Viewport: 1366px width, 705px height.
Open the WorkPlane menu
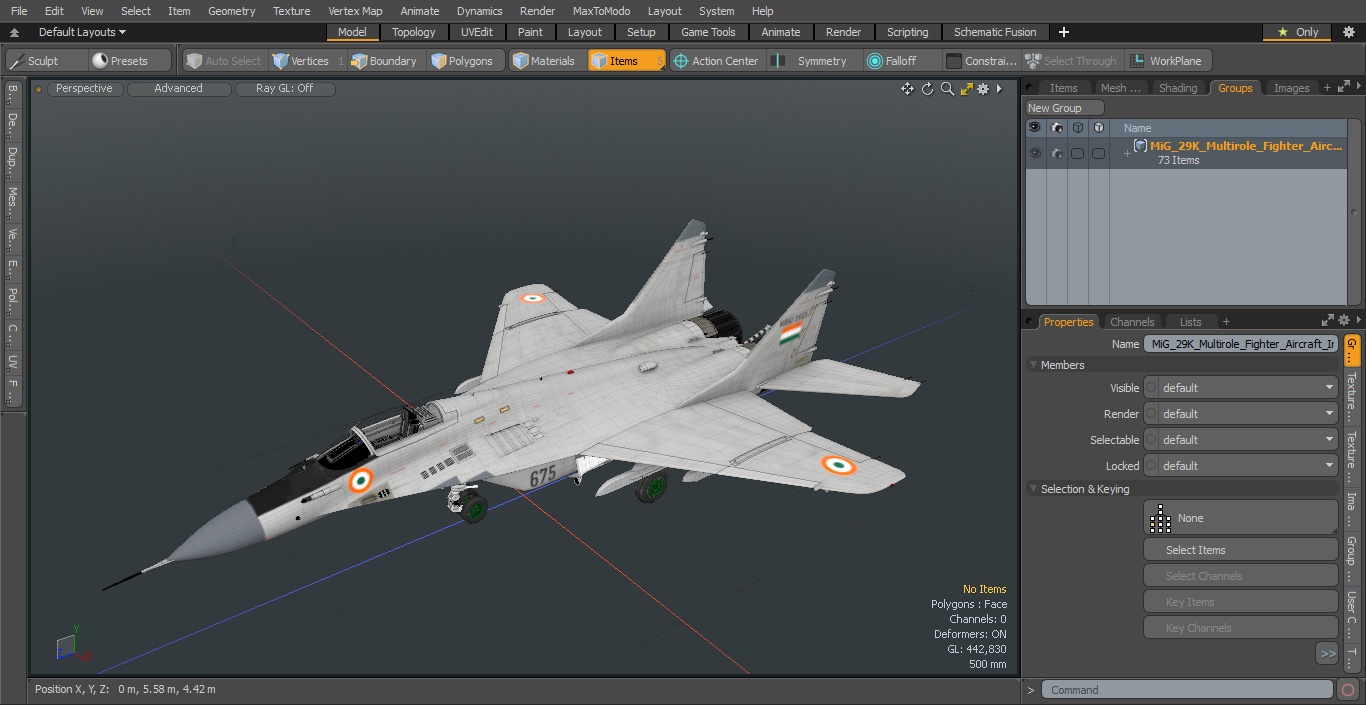1167,61
